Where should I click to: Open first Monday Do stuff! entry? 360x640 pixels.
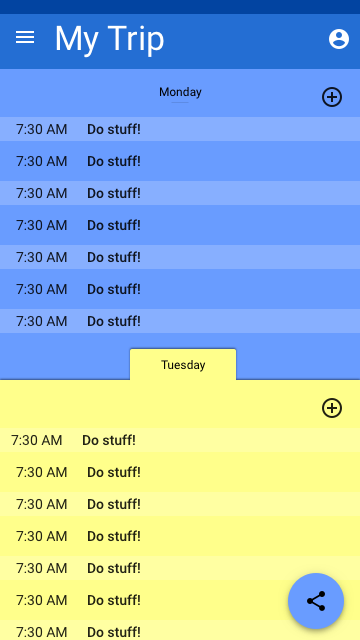[180, 129]
